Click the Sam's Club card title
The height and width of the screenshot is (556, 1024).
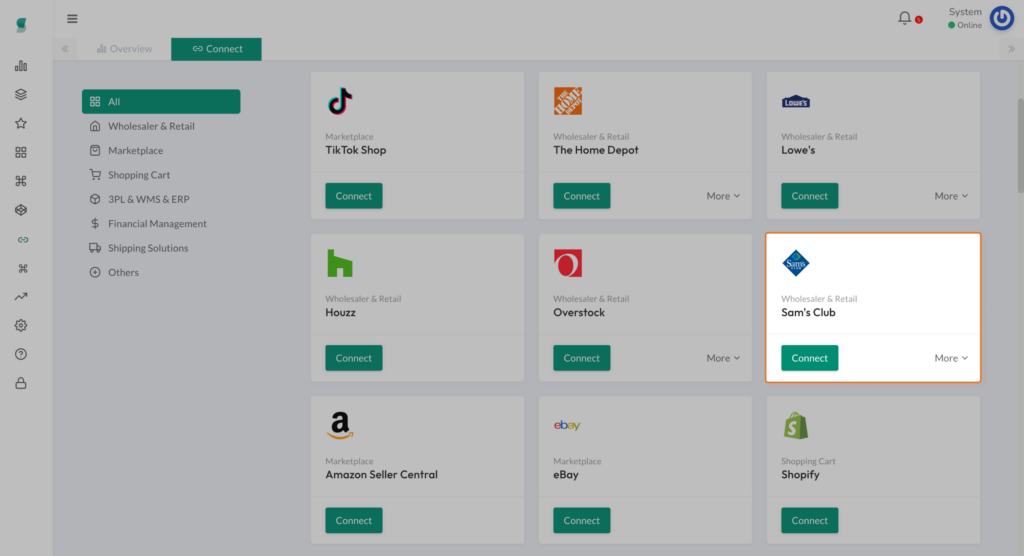click(808, 312)
